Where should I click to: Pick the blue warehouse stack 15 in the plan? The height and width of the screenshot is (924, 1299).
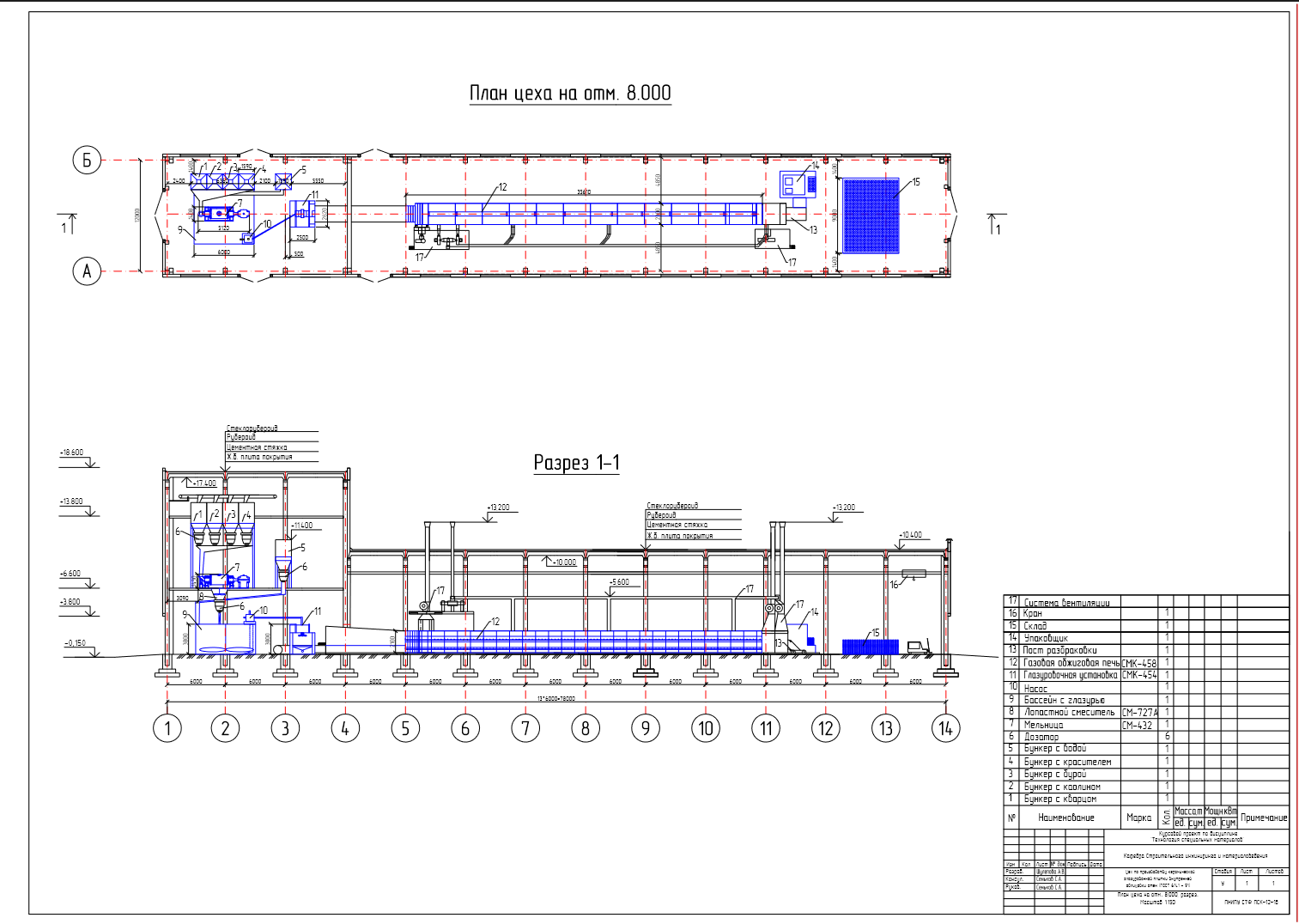(871, 216)
